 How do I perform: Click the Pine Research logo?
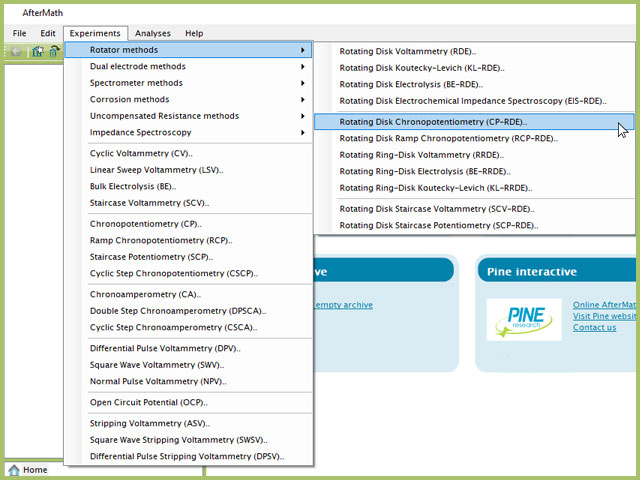click(524, 320)
